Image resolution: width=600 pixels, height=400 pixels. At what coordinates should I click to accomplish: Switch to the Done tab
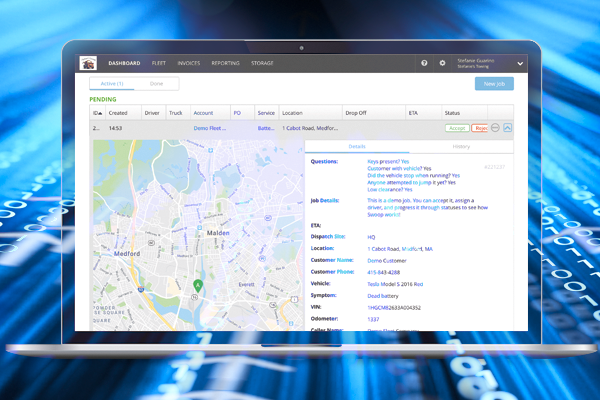[x=156, y=83]
